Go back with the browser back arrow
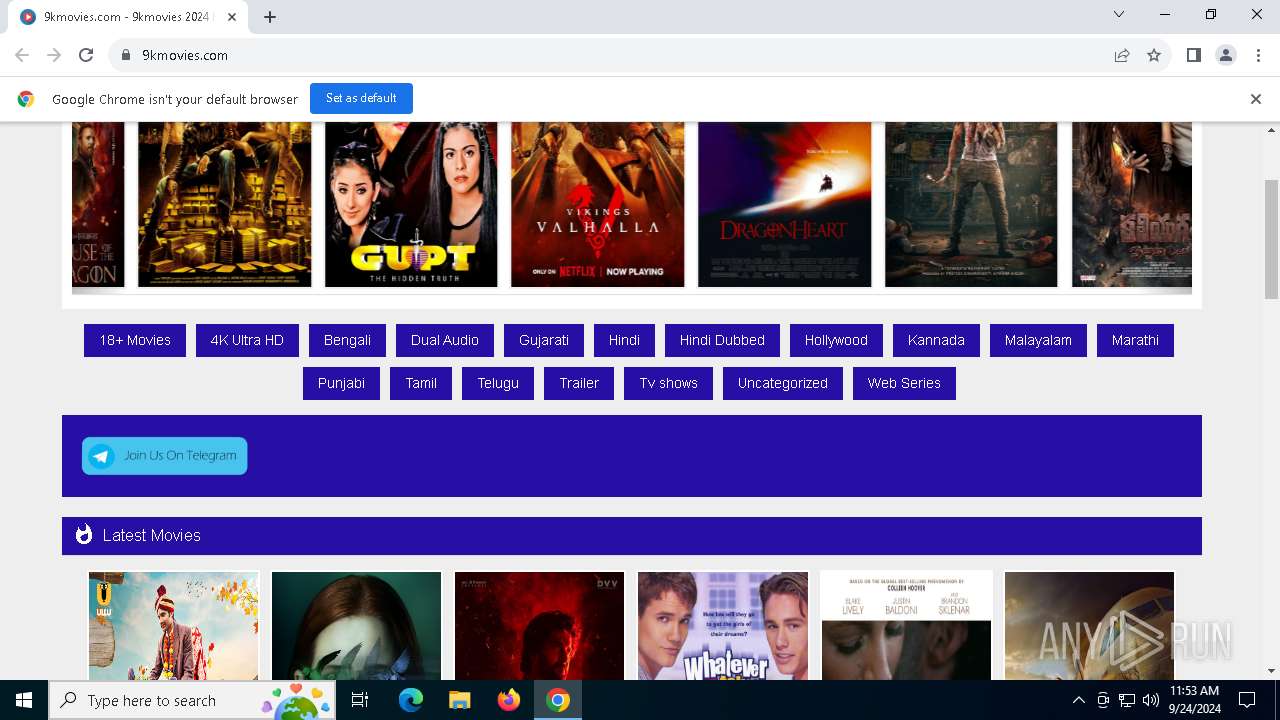Image resolution: width=1280 pixels, height=720 pixels. point(22,55)
